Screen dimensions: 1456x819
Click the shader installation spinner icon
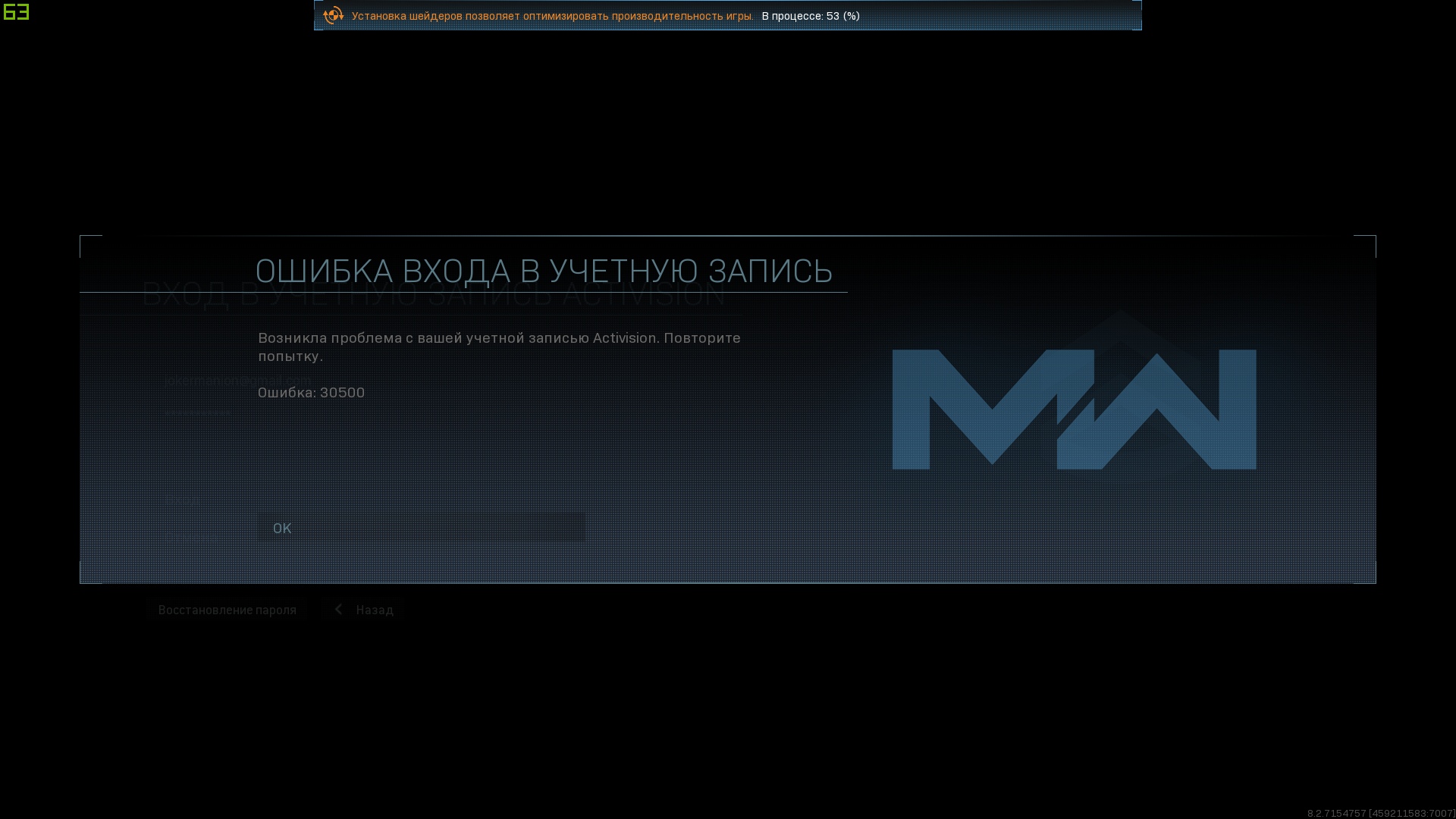coord(333,15)
